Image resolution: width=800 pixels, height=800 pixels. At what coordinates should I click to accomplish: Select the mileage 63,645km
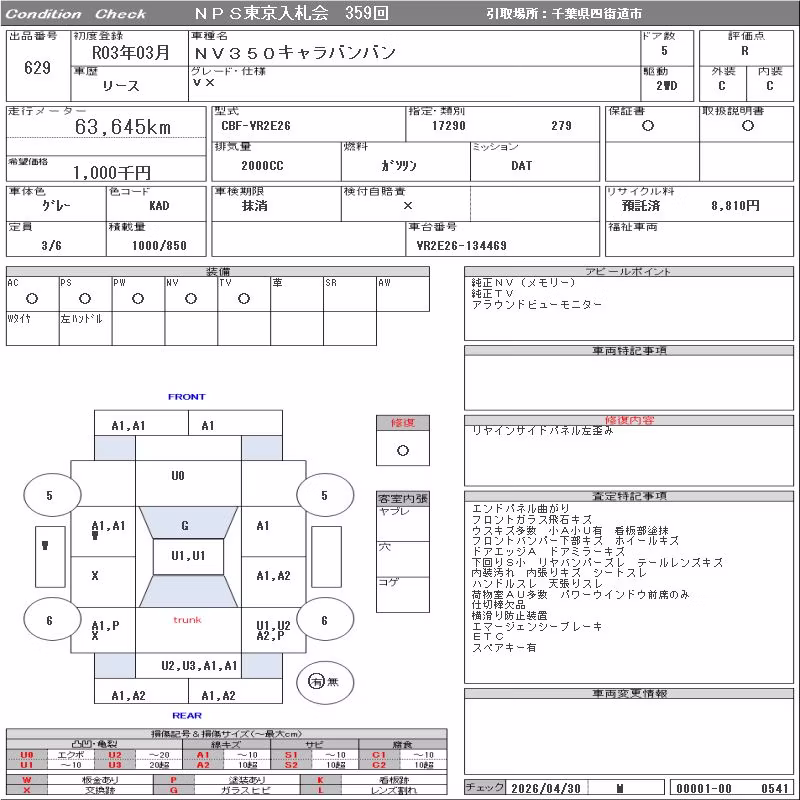point(123,127)
